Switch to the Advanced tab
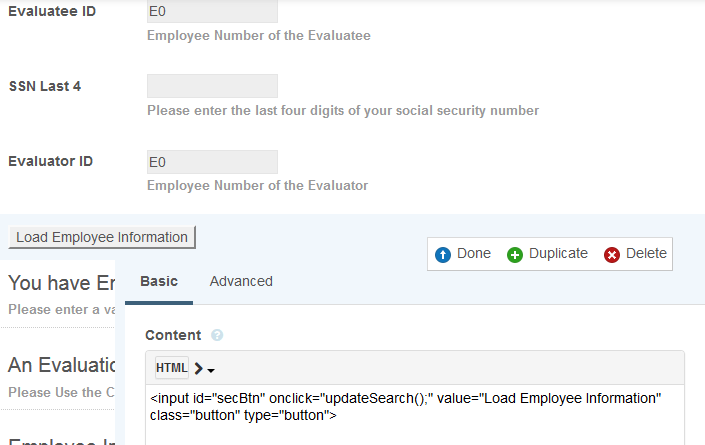The width and height of the screenshot is (705, 445). click(241, 282)
